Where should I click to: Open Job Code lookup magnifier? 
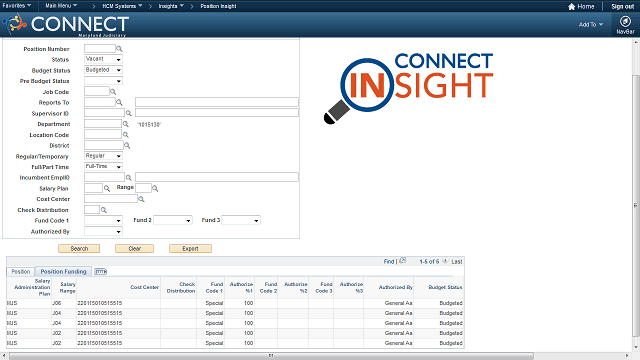coord(113,92)
